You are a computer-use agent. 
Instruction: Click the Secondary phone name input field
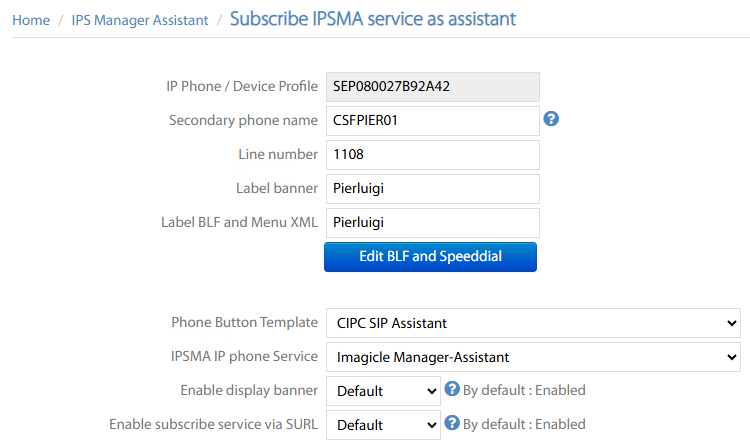coord(432,120)
